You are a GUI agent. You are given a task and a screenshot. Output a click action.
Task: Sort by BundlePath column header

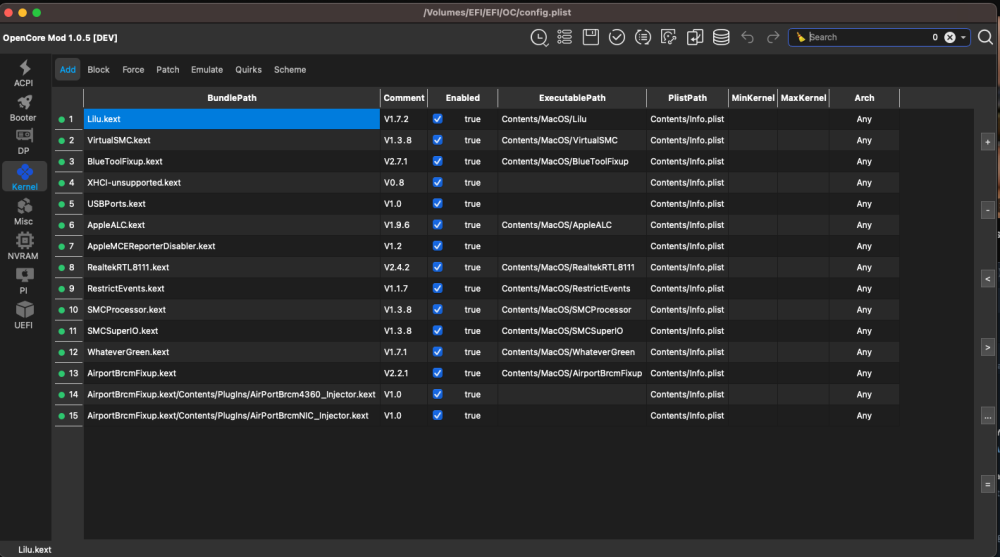[232, 98]
